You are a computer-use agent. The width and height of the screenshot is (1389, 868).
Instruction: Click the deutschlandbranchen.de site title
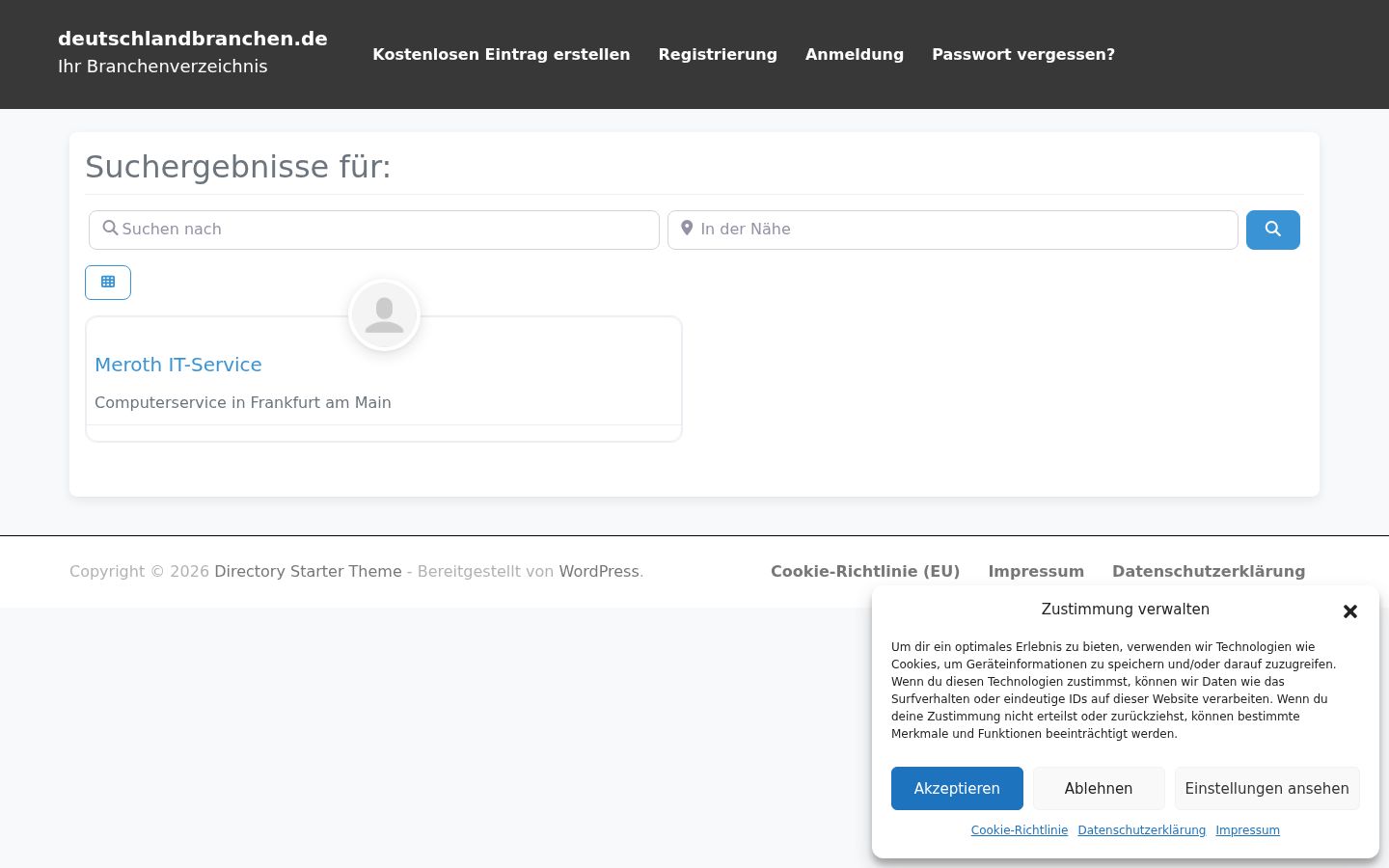click(193, 39)
